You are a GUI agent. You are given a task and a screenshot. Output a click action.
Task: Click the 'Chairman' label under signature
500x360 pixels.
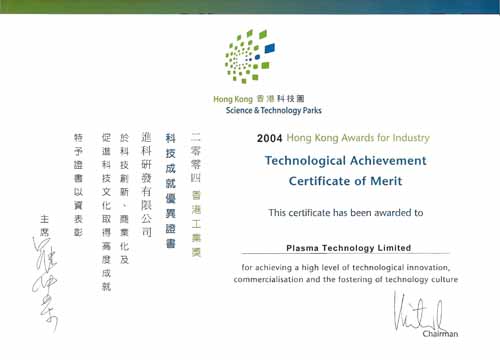click(440, 334)
